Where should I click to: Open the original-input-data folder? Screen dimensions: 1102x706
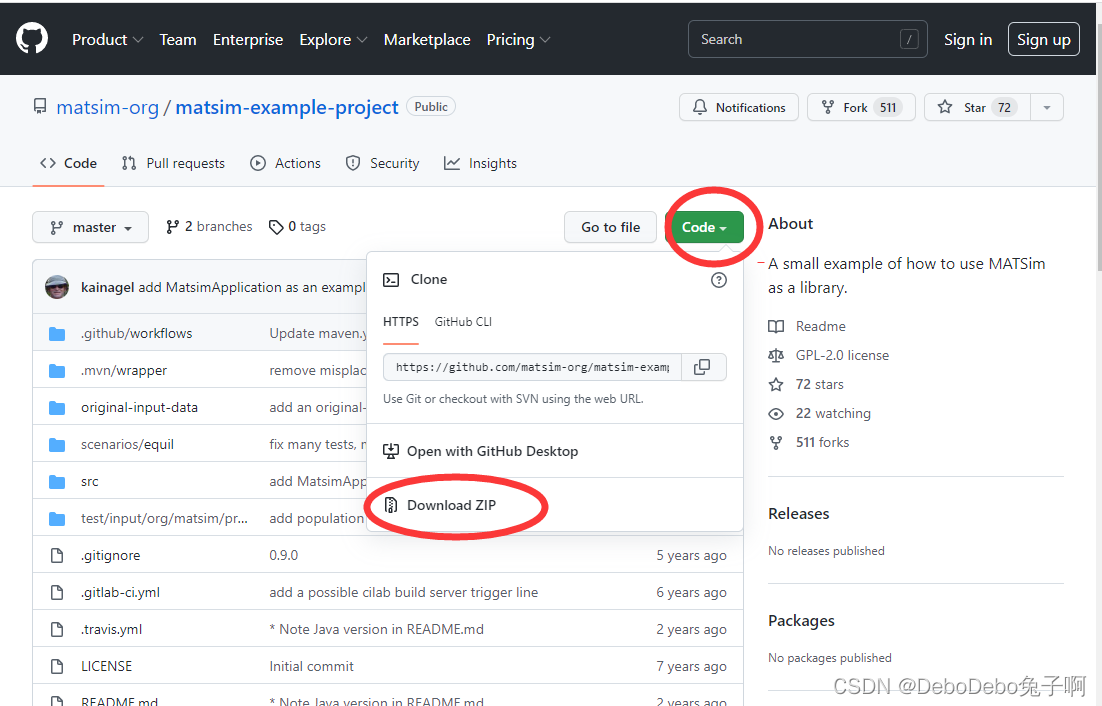(x=139, y=407)
